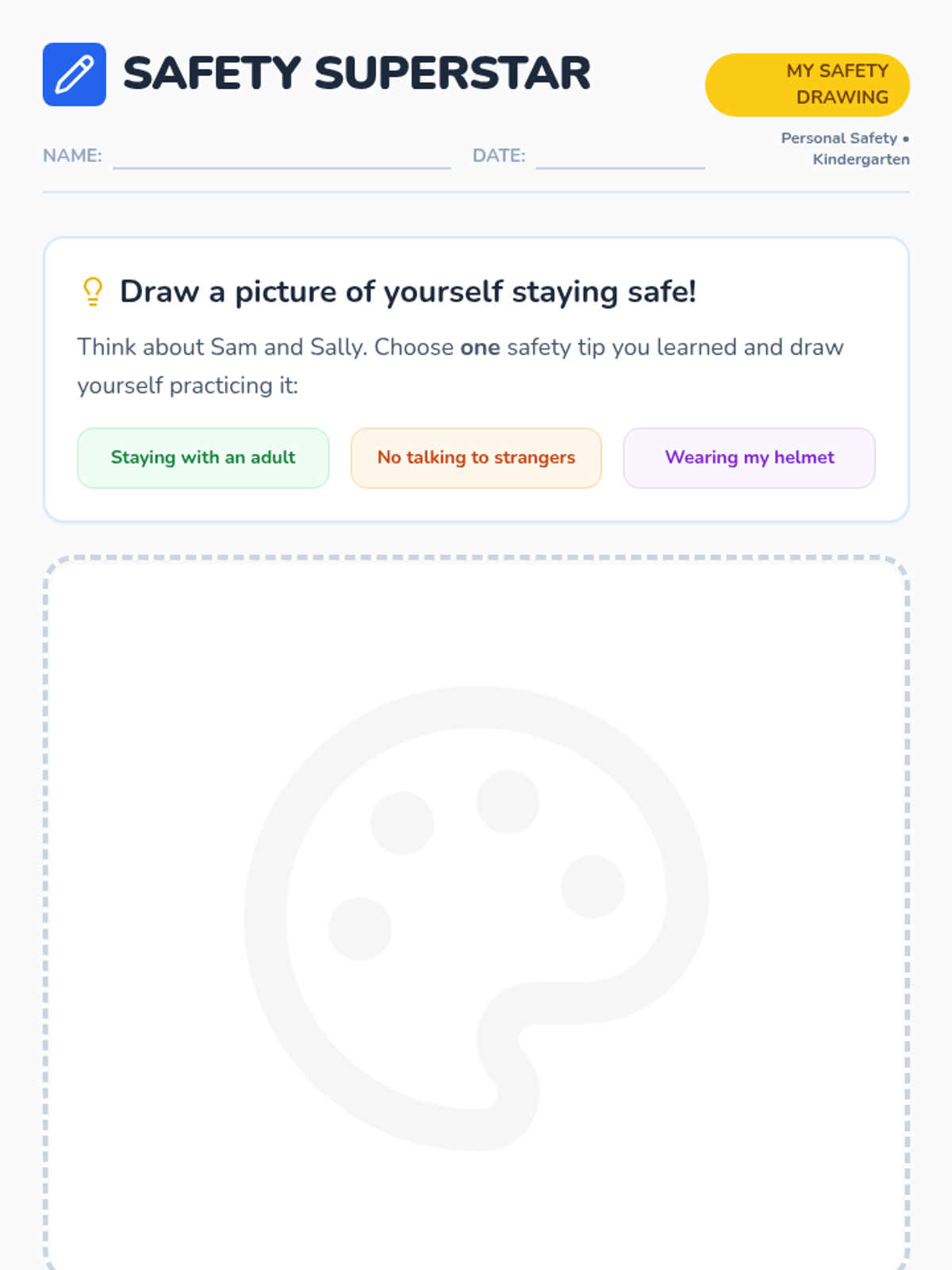Click the 'Personal Safety • Kindergarten' subtitle

(845, 148)
